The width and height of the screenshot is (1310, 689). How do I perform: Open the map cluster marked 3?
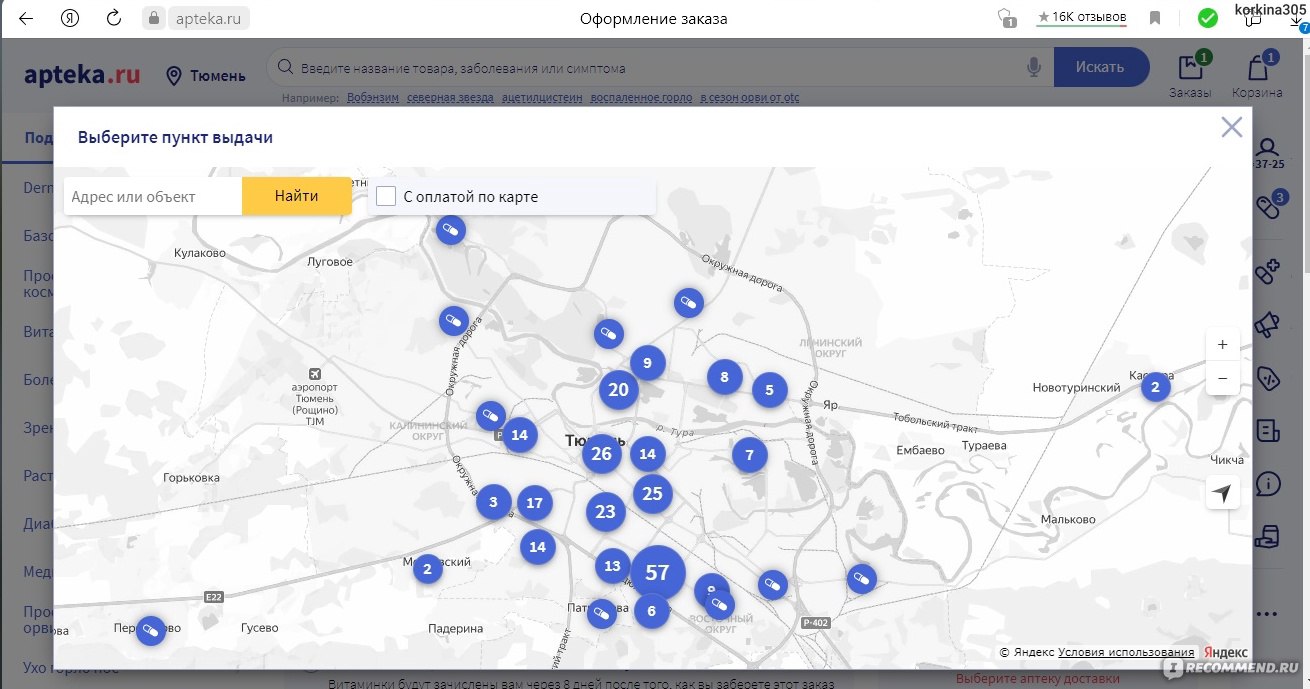pyautogui.click(x=493, y=502)
